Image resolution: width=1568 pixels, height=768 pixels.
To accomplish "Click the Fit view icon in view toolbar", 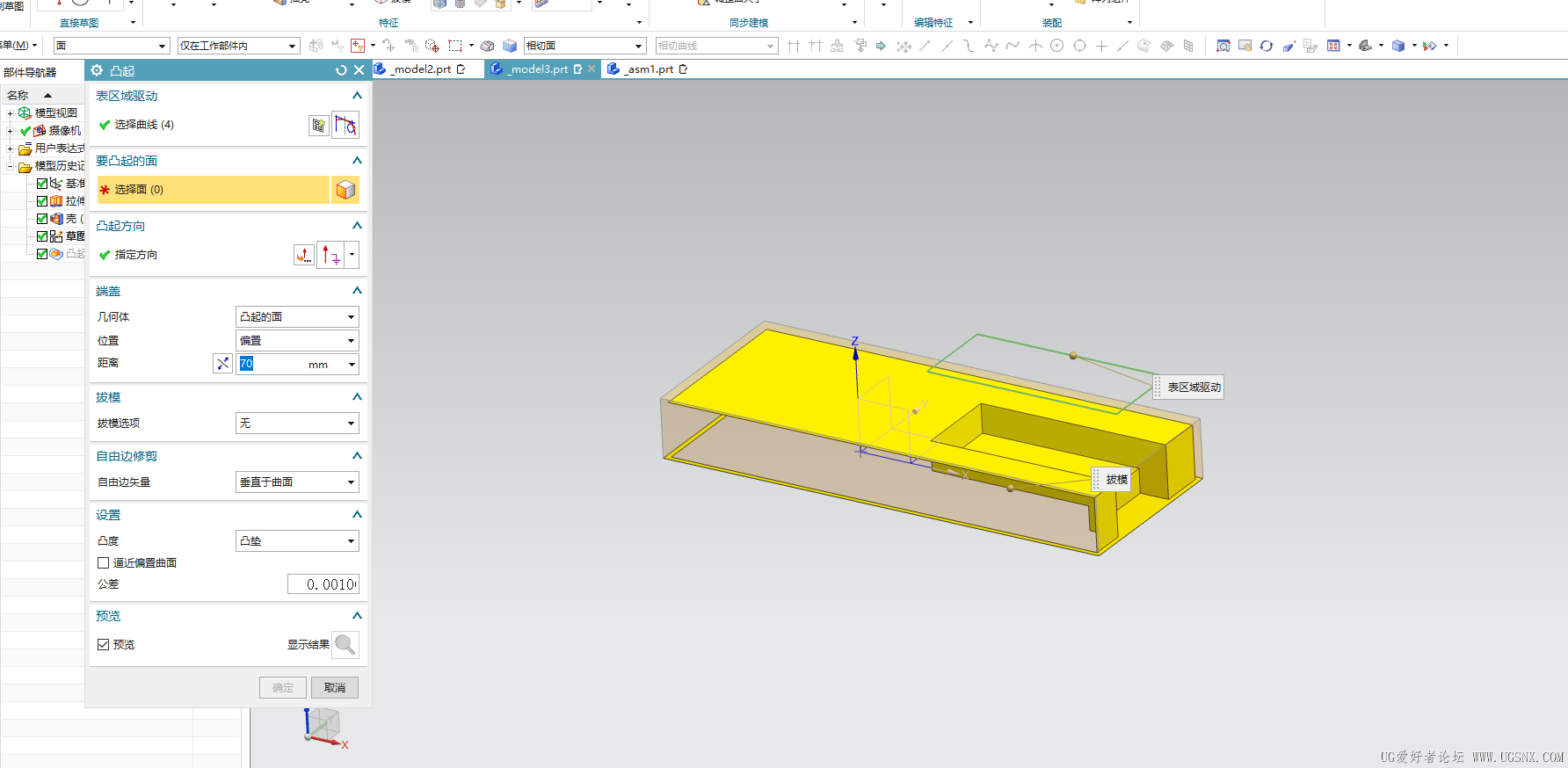I will (1223, 46).
